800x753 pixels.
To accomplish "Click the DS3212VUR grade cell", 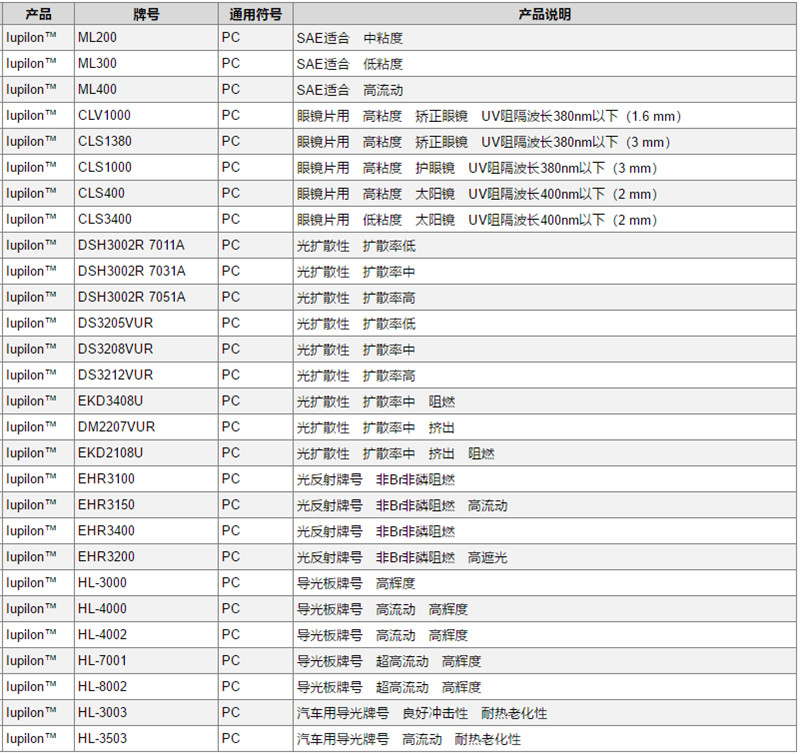I will pos(115,375).
